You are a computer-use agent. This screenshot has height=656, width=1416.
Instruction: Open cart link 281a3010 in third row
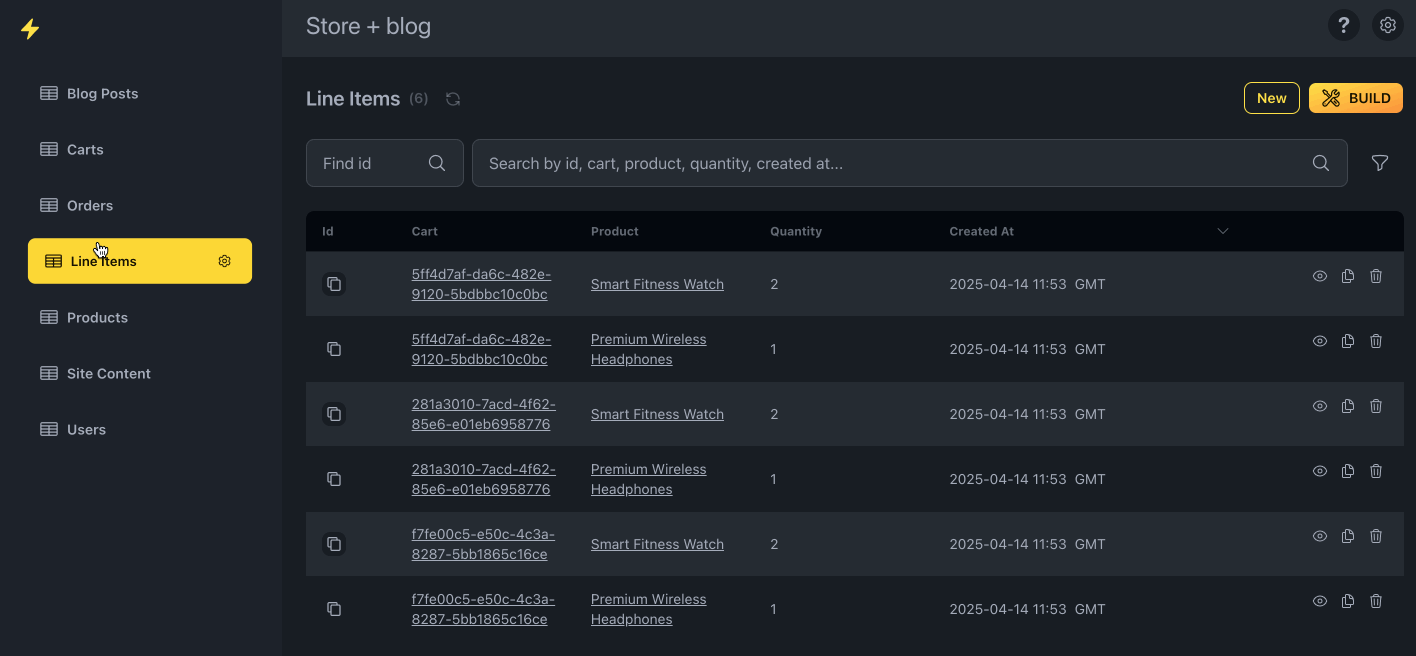483,414
